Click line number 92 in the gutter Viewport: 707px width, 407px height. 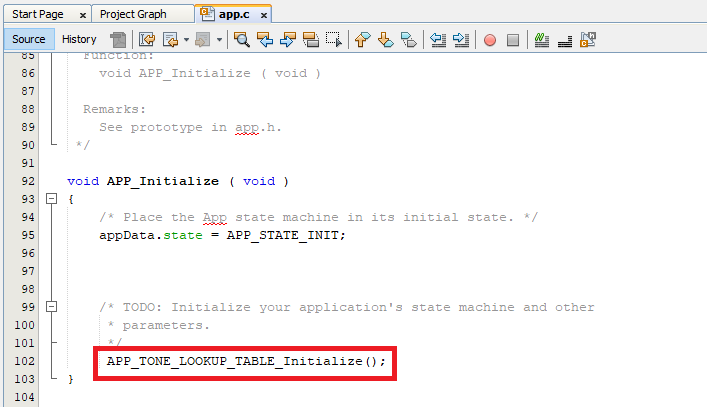28,181
